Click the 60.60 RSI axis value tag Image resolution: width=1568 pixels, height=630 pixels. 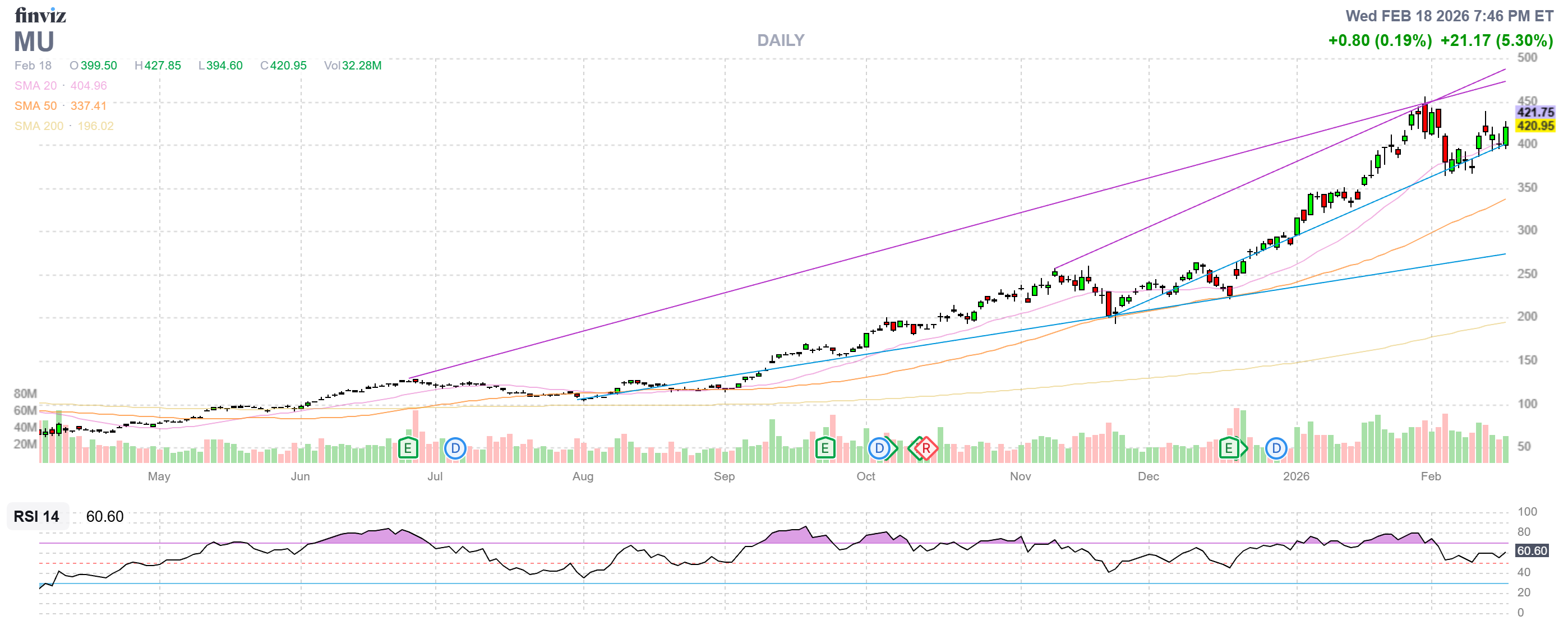(x=1531, y=550)
